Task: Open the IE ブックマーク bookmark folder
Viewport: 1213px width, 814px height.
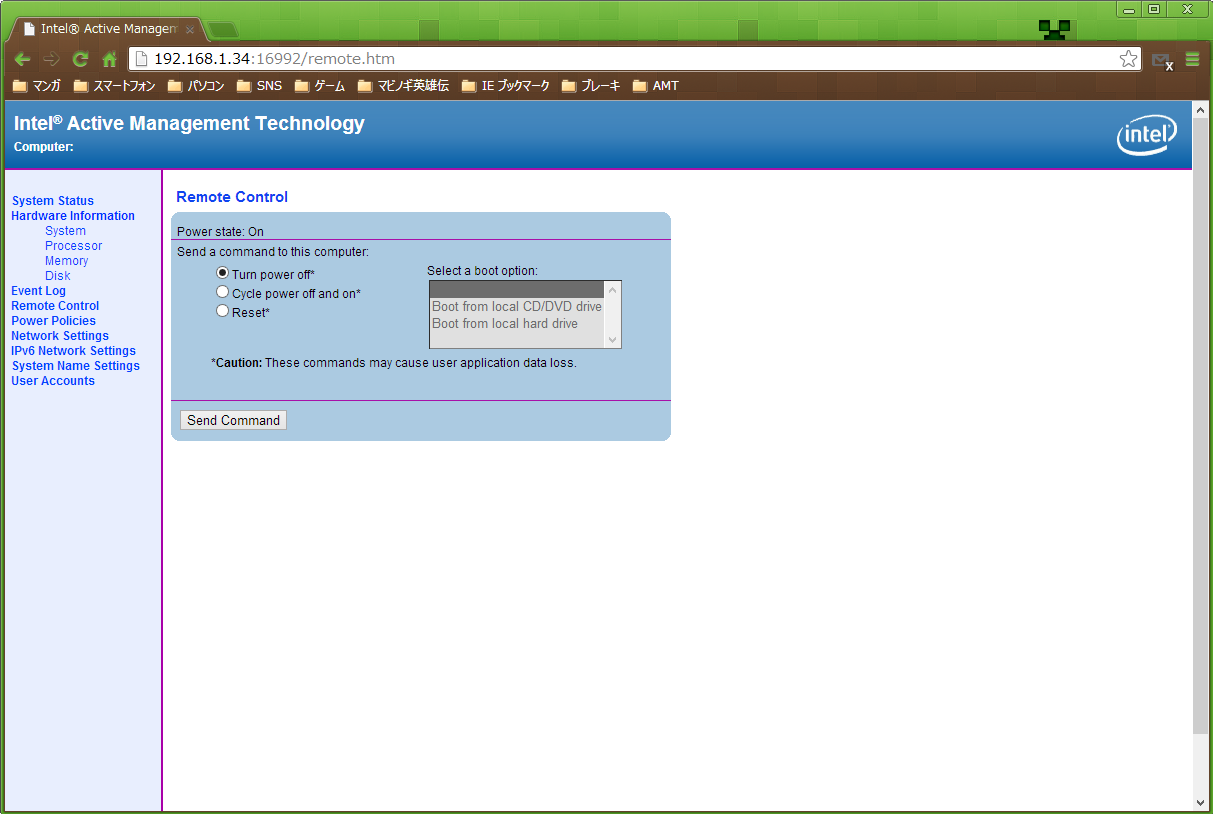Action: [506, 86]
